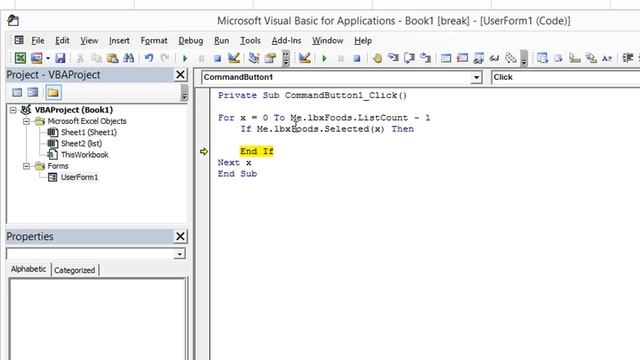Click the Click procedure box
The width and height of the screenshot is (640, 360).
565,77
